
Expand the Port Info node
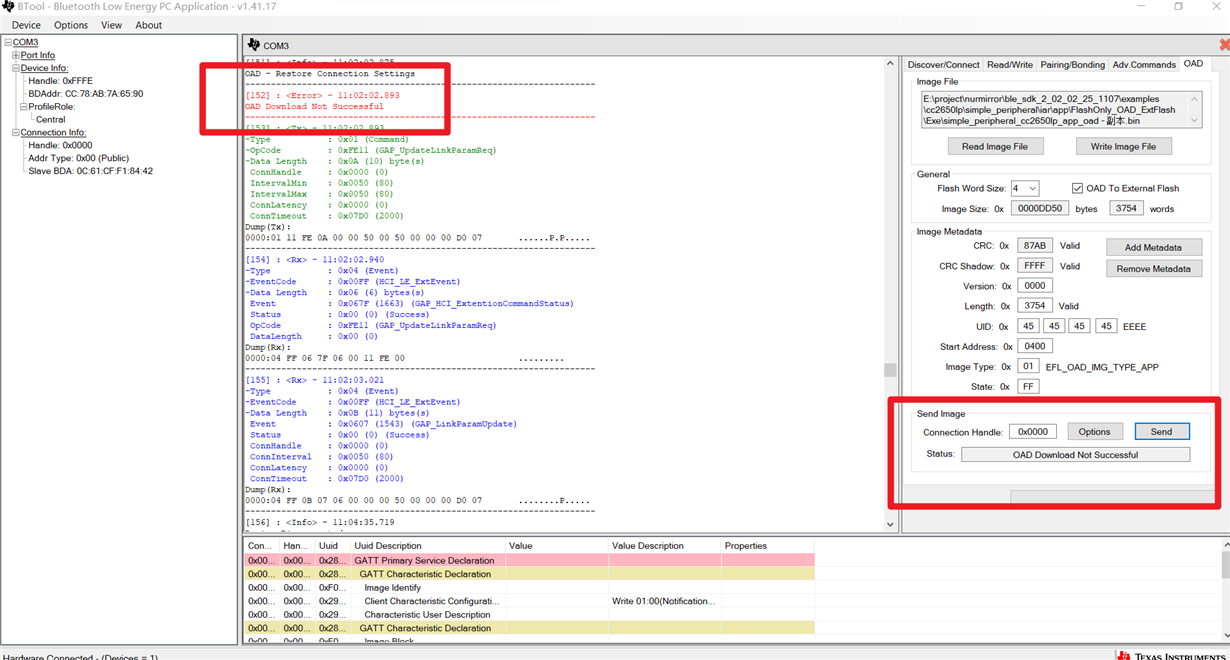coord(16,56)
